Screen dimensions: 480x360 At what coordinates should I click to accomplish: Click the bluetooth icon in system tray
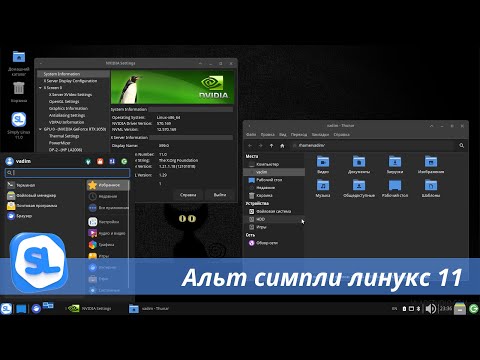pos(419,309)
